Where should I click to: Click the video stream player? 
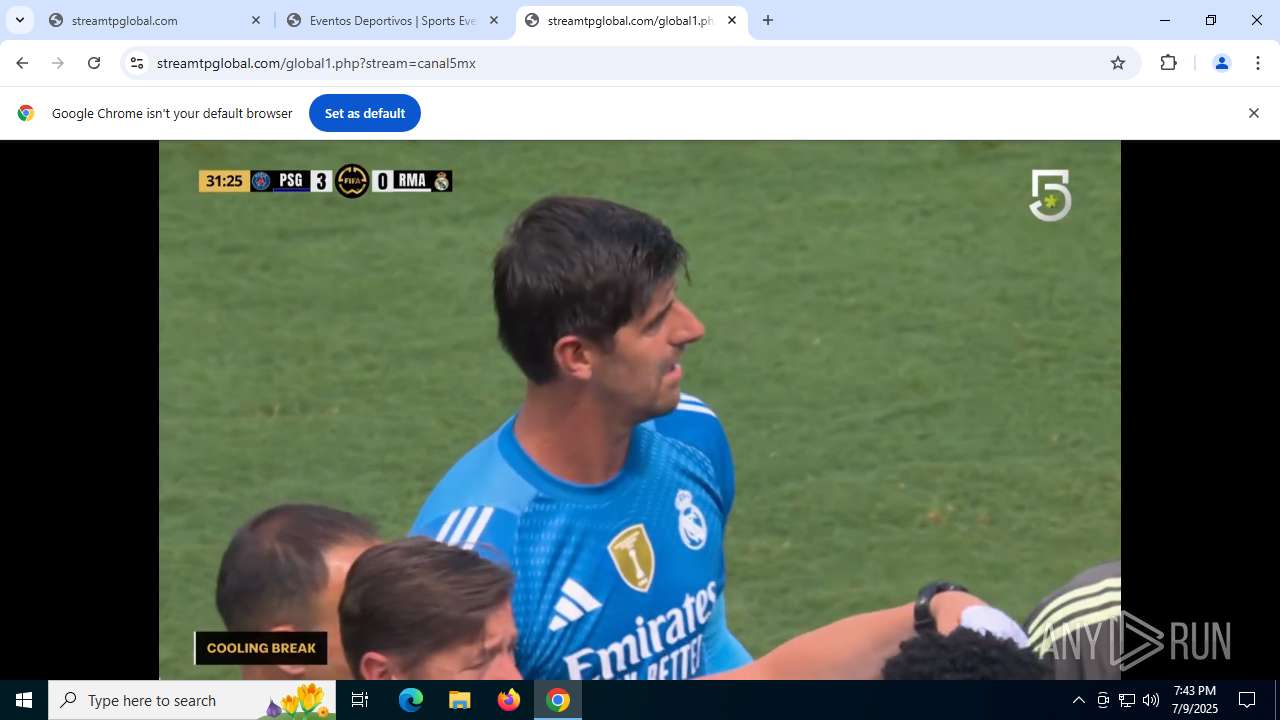(x=640, y=410)
